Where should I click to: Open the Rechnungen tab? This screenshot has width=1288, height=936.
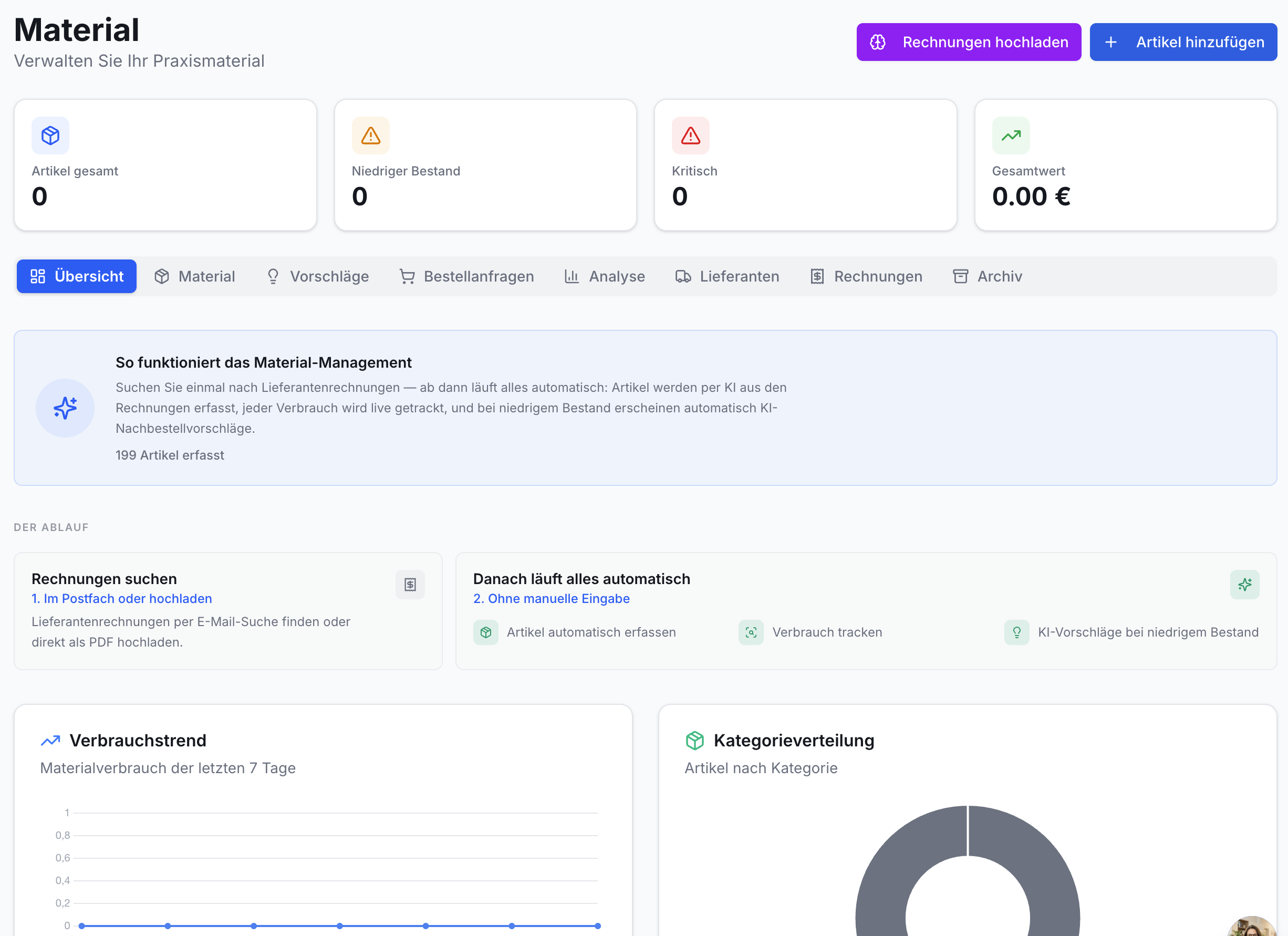pos(866,277)
